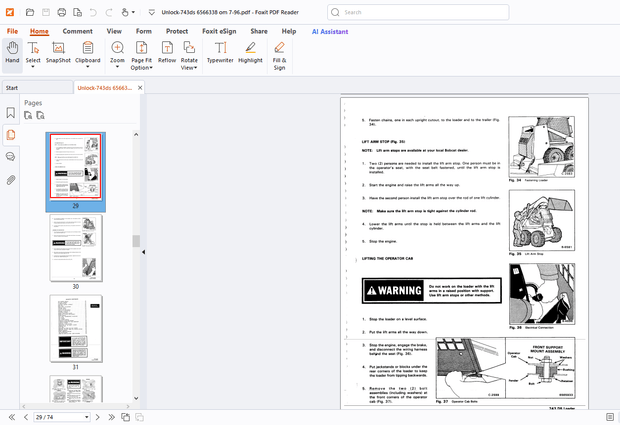The image size is (620, 425).
Task: Collapse the navigation panel with the arrow
Action: [143, 252]
